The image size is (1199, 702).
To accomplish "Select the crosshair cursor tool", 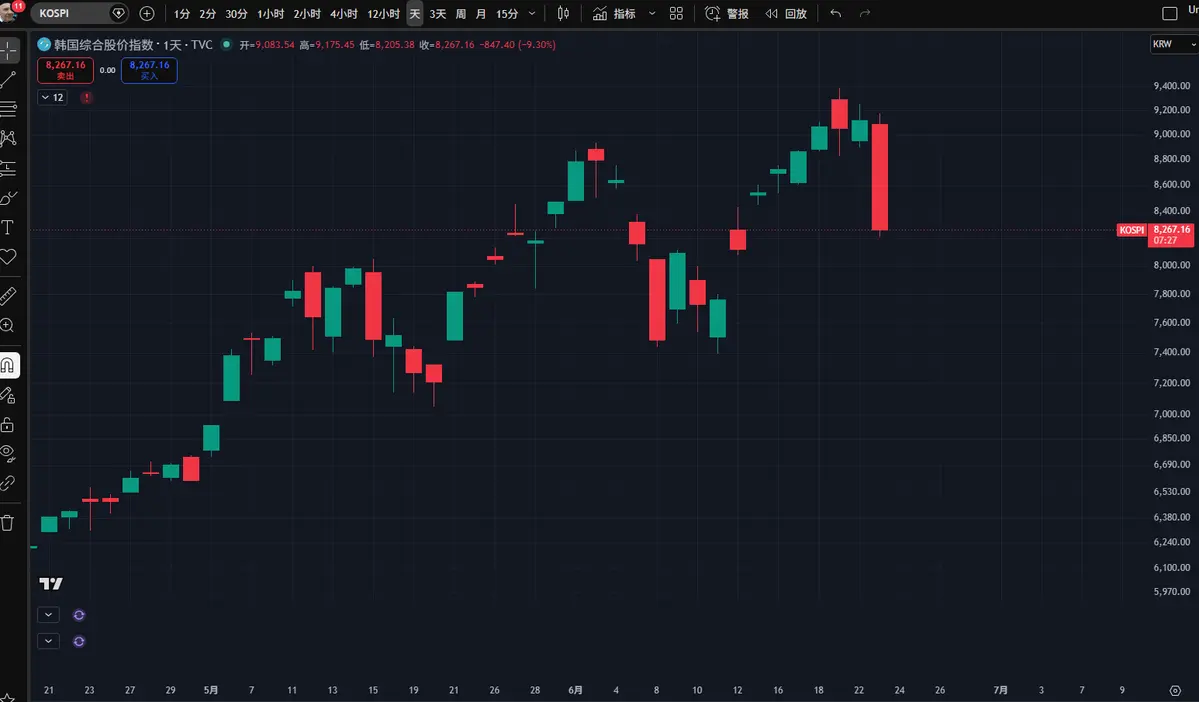I will click(8, 50).
